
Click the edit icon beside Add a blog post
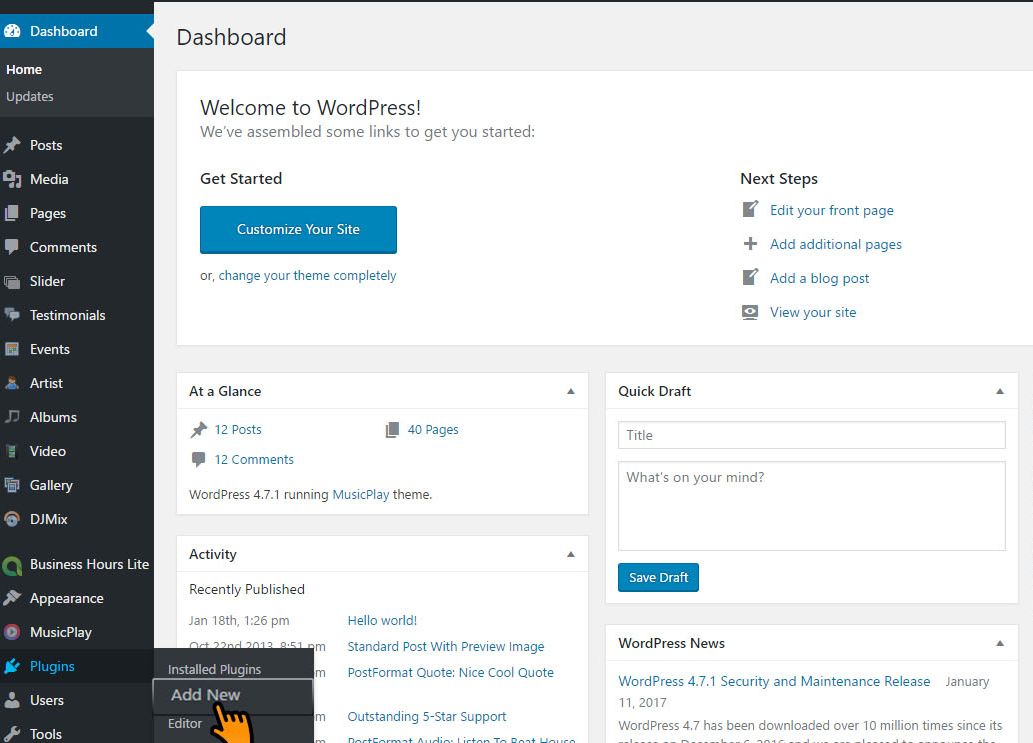tap(750, 277)
